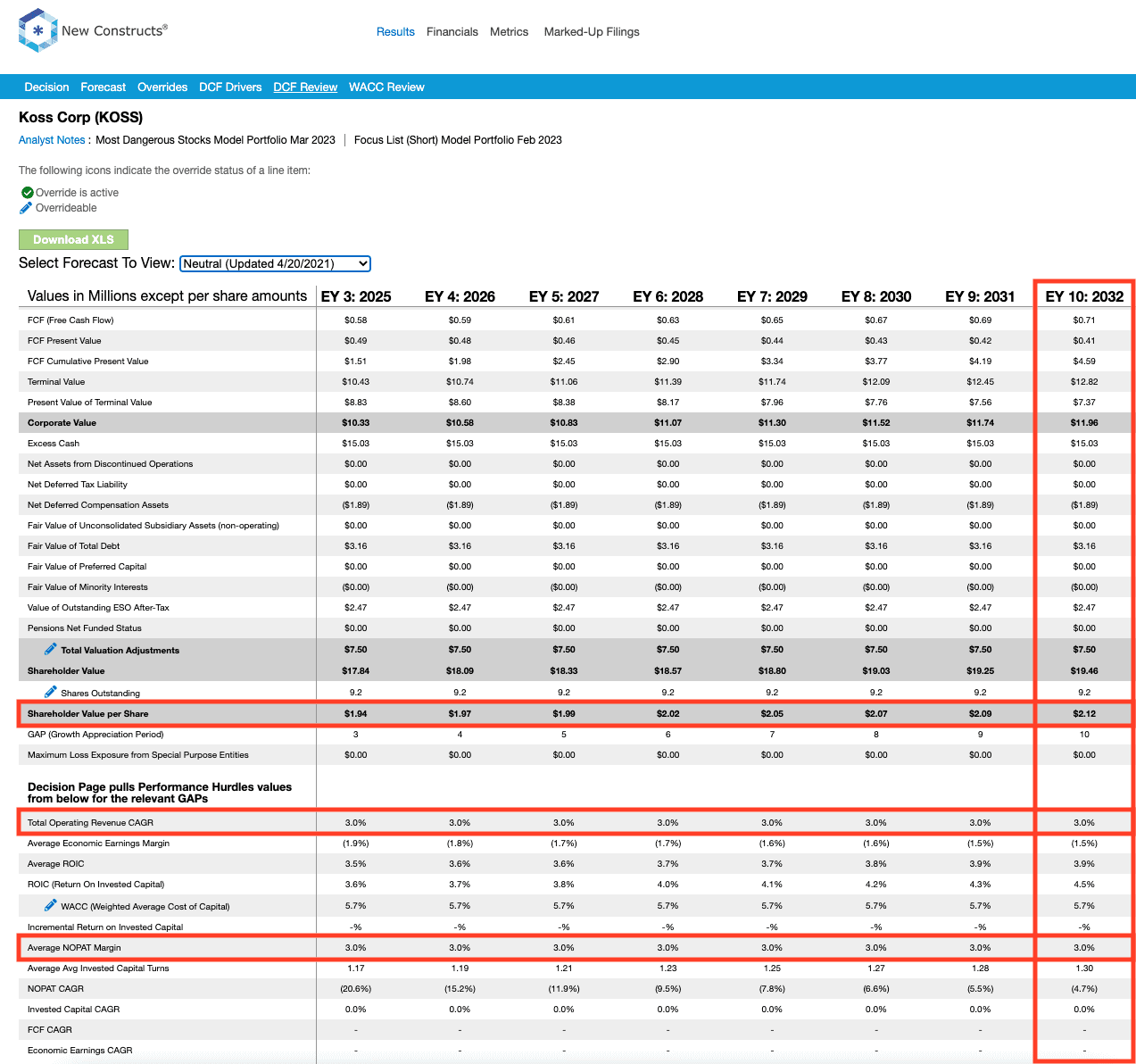Click the EY 6: 2028 column header
The height and width of the screenshot is (1064, 1136).
click(668, 296)
